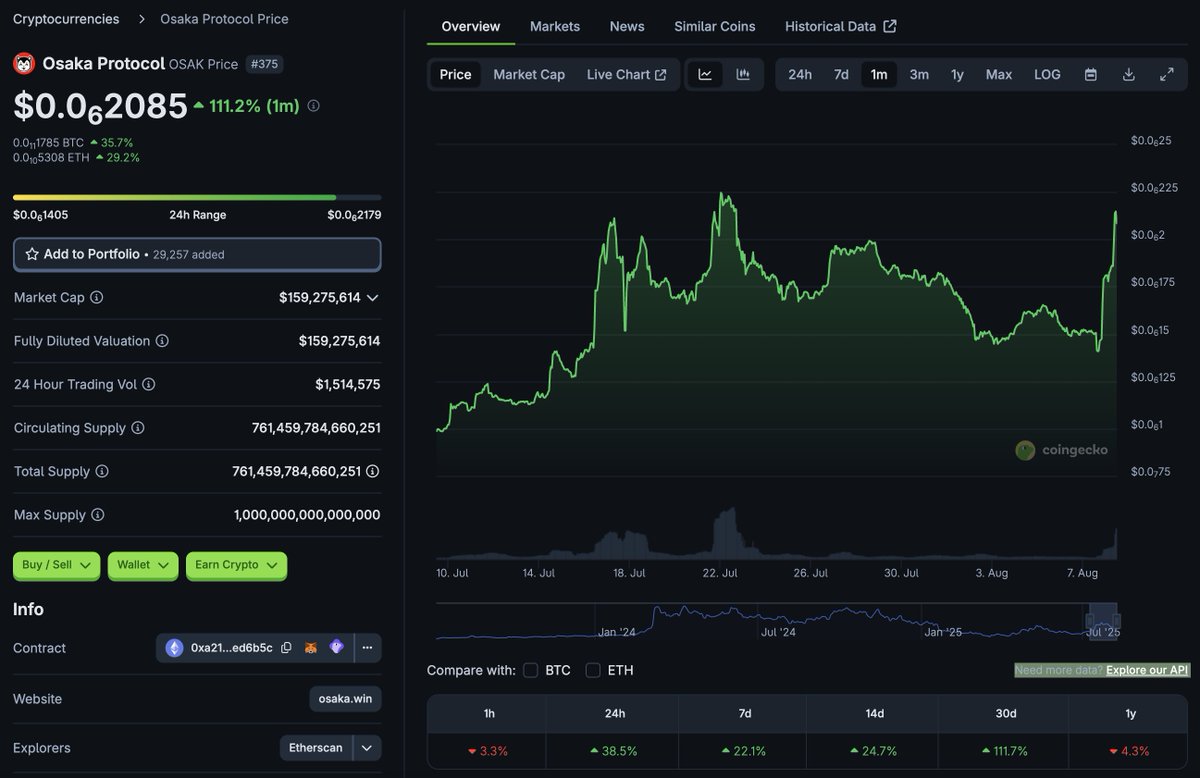Open the Buy / Sell dropdown

[57, 565]
